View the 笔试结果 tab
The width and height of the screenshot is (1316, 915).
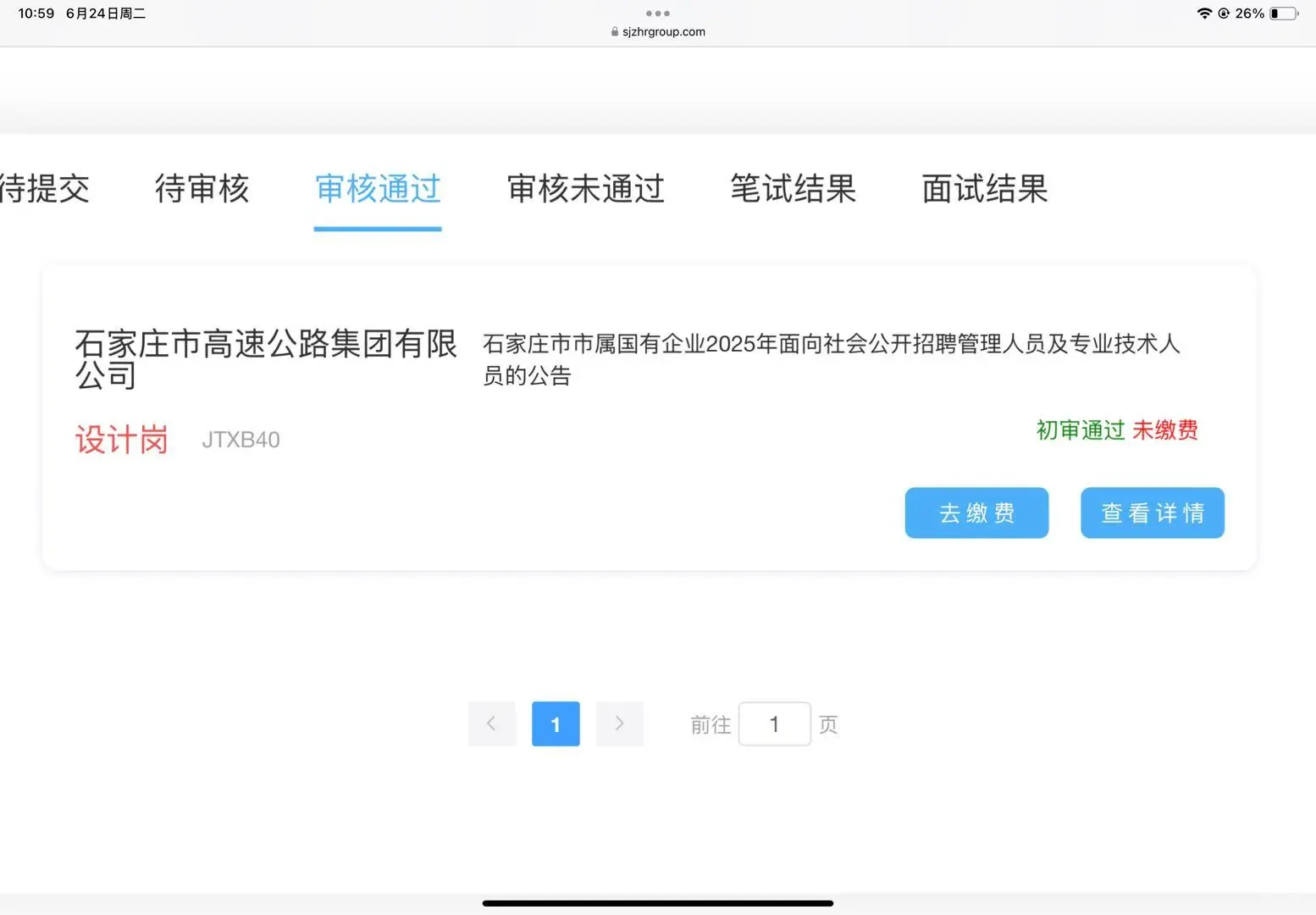pos(793,188)
